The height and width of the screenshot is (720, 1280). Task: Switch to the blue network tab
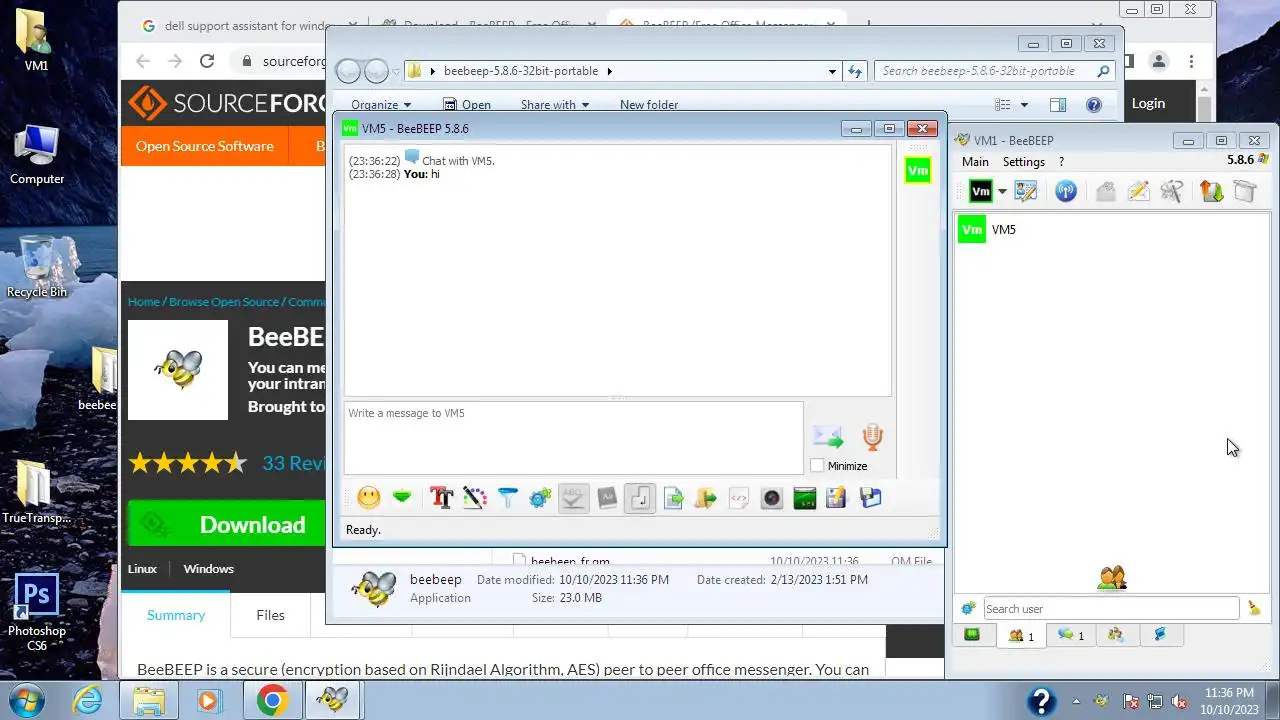(1160, 635)
